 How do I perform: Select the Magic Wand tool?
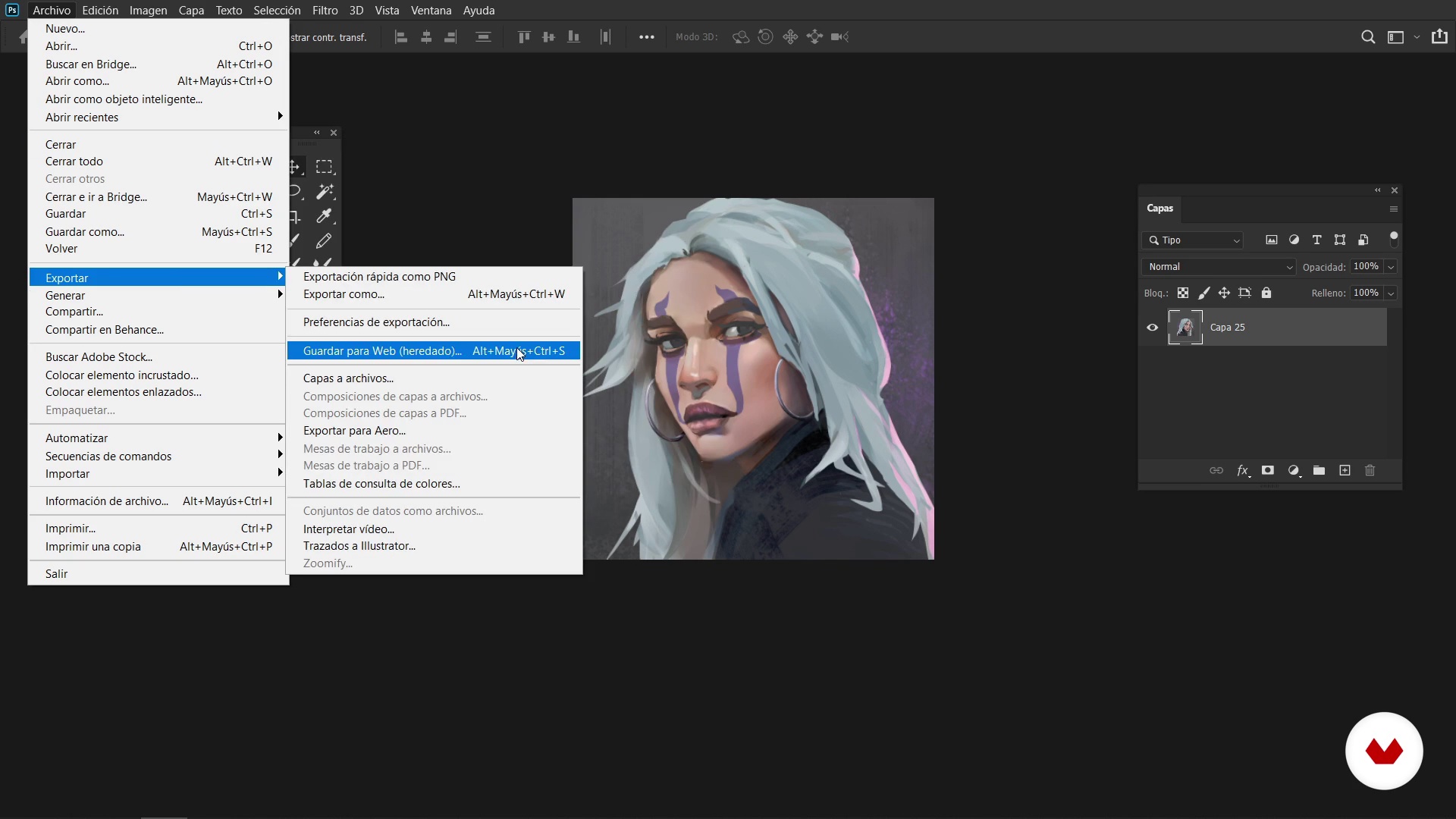coord(325,191)
